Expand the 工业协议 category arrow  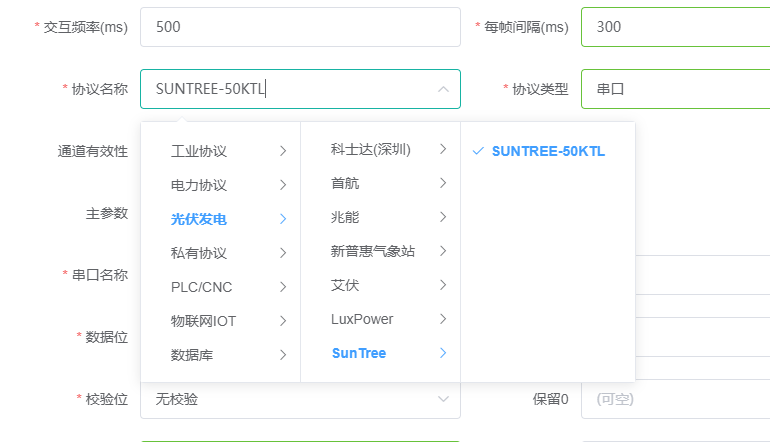283,151
